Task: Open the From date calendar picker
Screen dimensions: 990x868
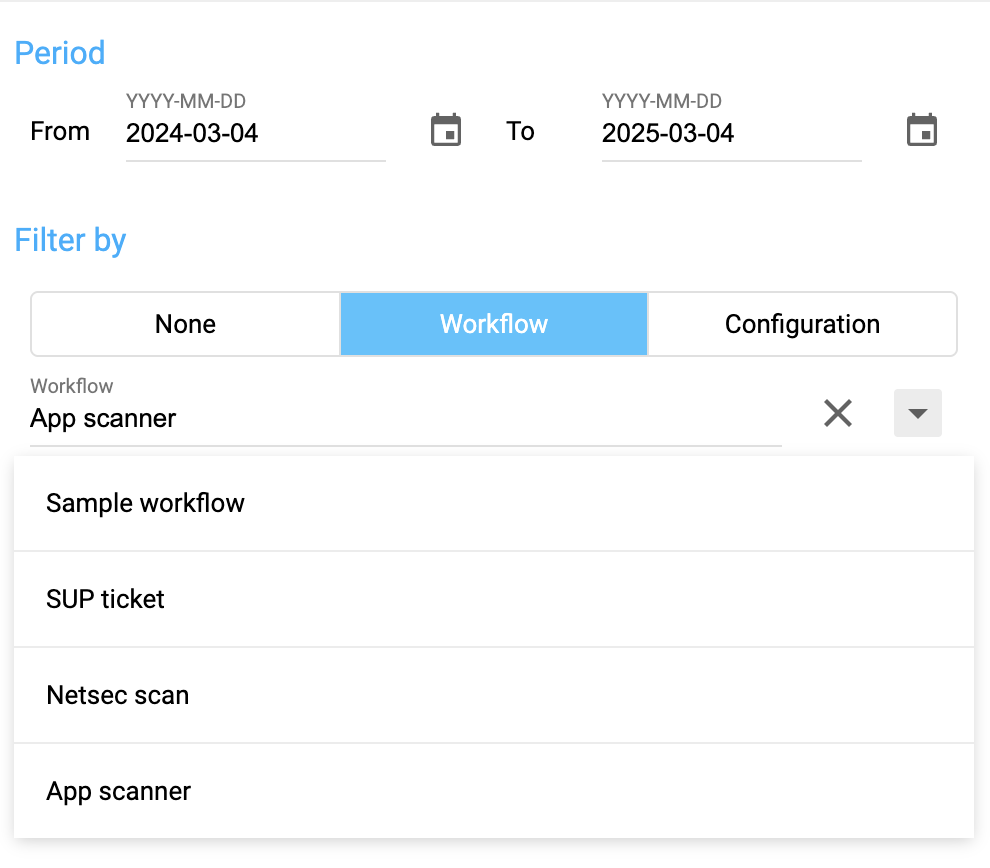Action: pyautogui.click(x=444, y=129)
